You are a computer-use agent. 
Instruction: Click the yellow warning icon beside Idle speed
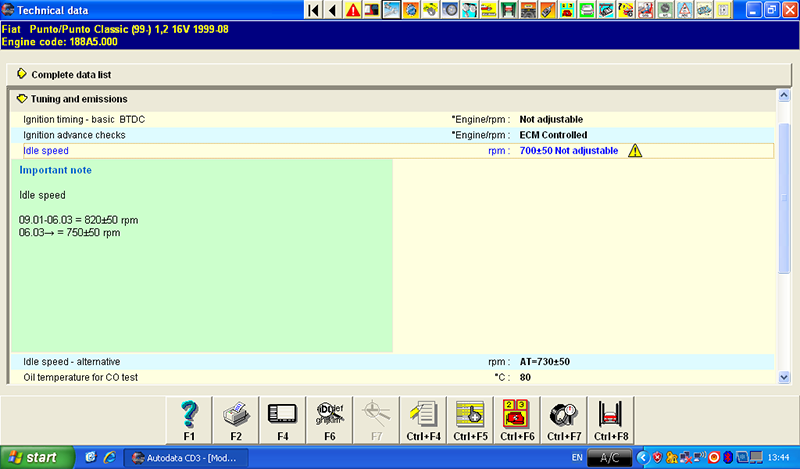click(634, 151)
